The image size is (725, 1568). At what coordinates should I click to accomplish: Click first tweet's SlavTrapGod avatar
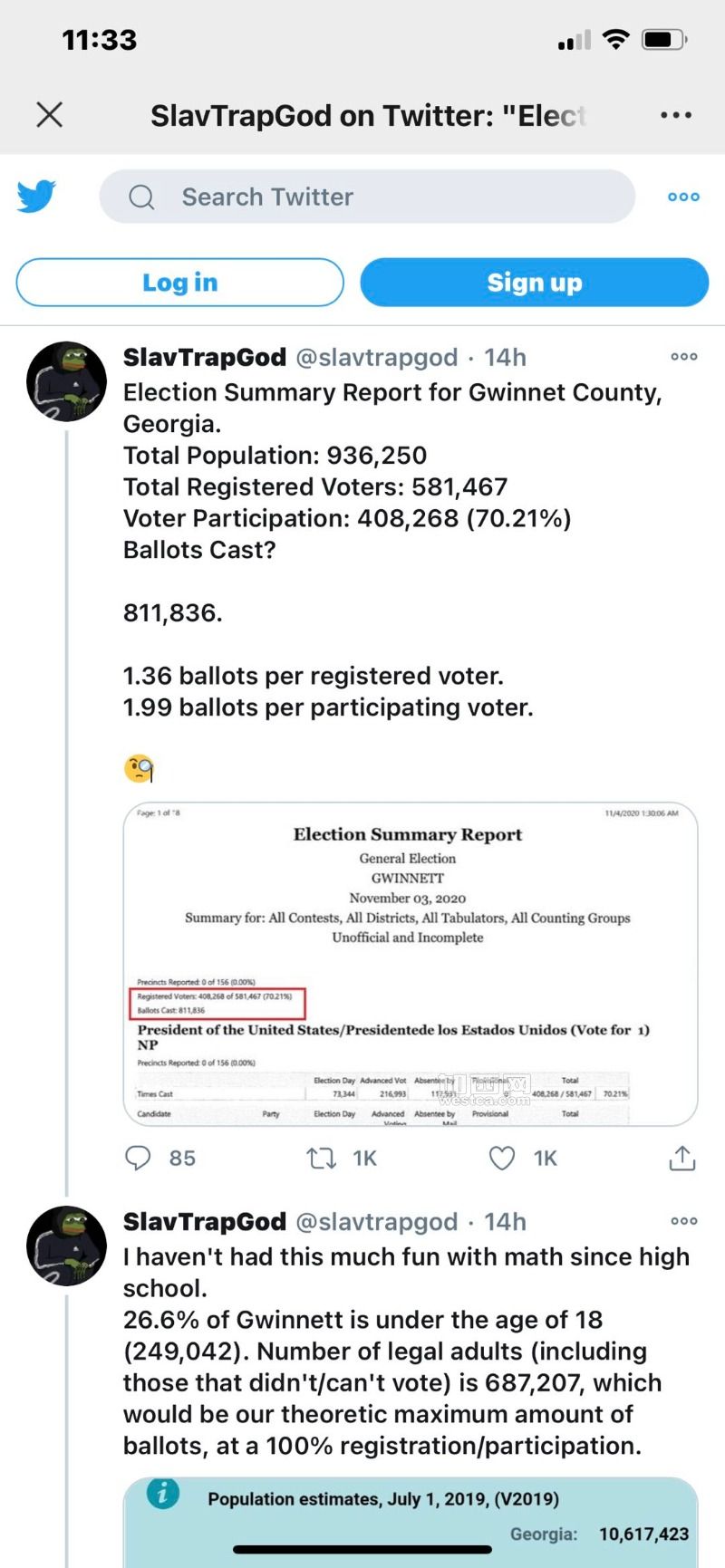click(x=67, y=381)
